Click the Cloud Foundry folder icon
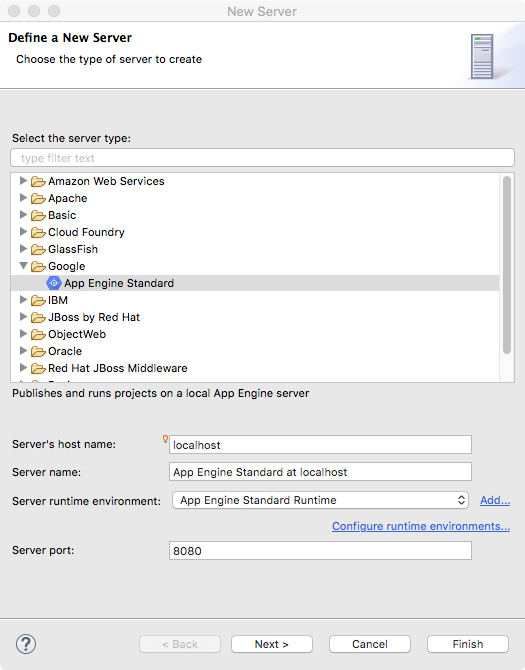This screenshot has height=670, width=525. pos(38,232)
